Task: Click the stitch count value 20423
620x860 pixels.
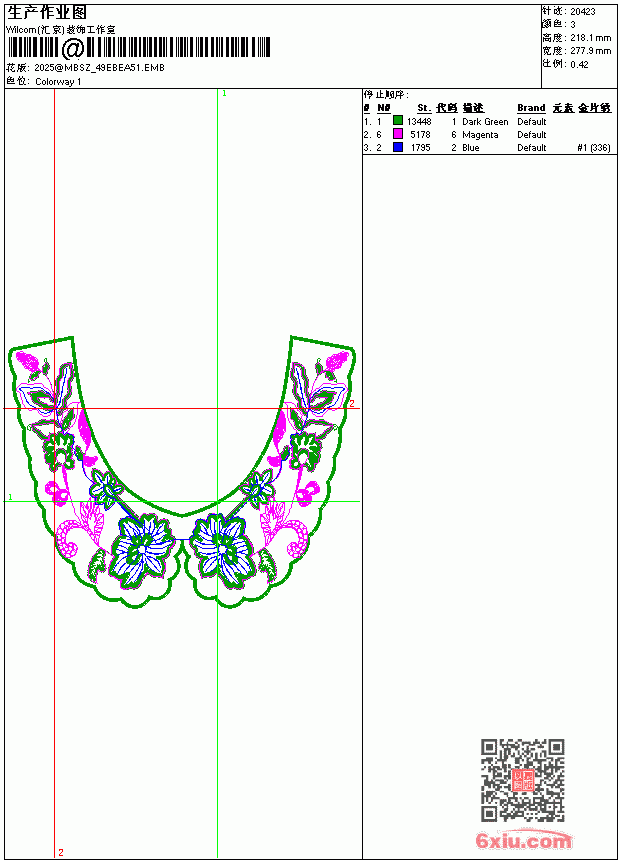Action: pyautogui.click(x=583, y=12)
